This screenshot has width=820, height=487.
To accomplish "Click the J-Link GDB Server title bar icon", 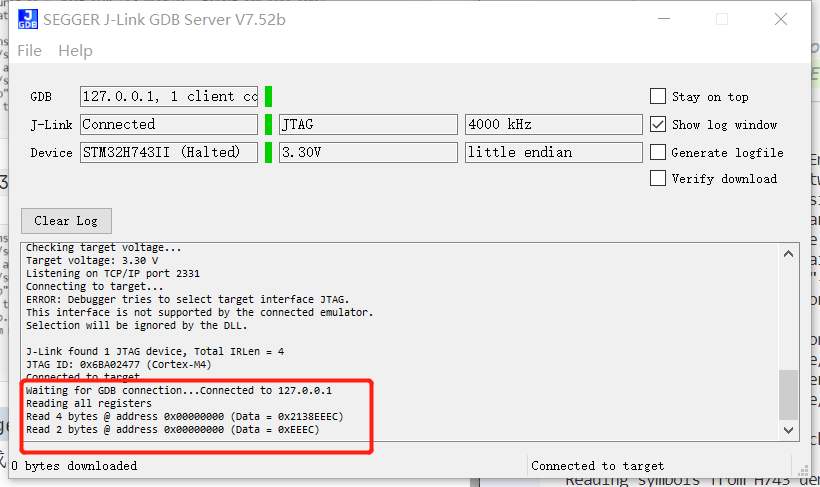I will [28, 19].
